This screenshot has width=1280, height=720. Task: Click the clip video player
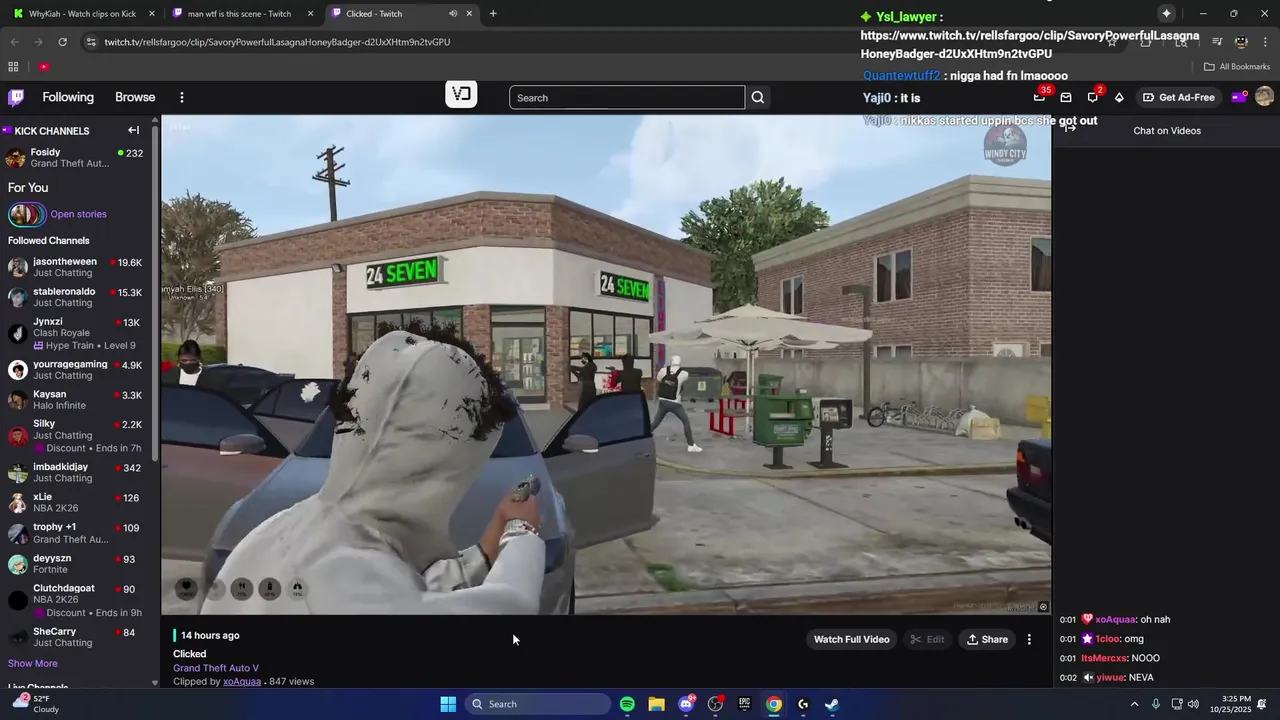(x=606, y=365)
